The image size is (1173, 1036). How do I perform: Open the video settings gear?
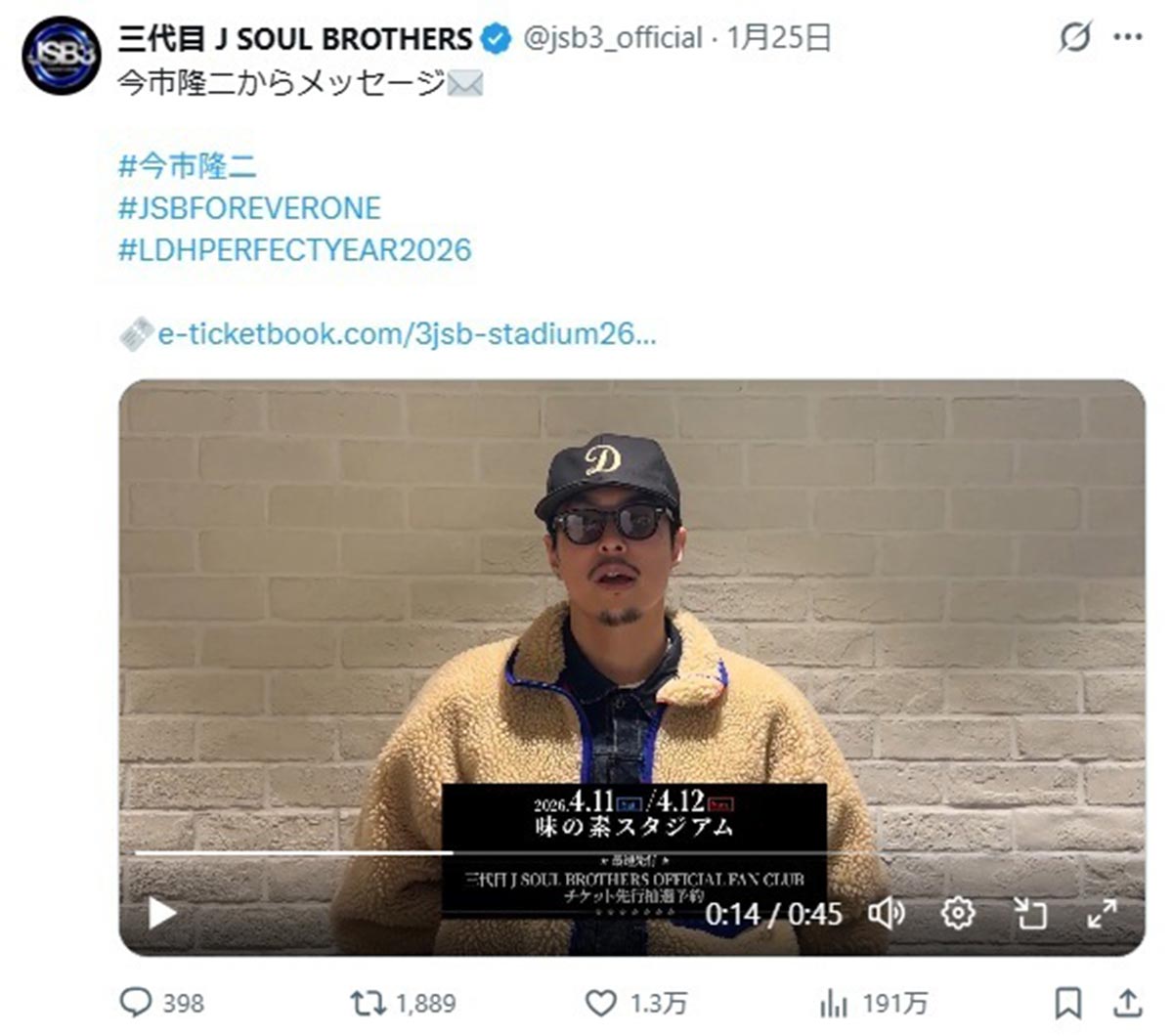[x=958, y=913]
